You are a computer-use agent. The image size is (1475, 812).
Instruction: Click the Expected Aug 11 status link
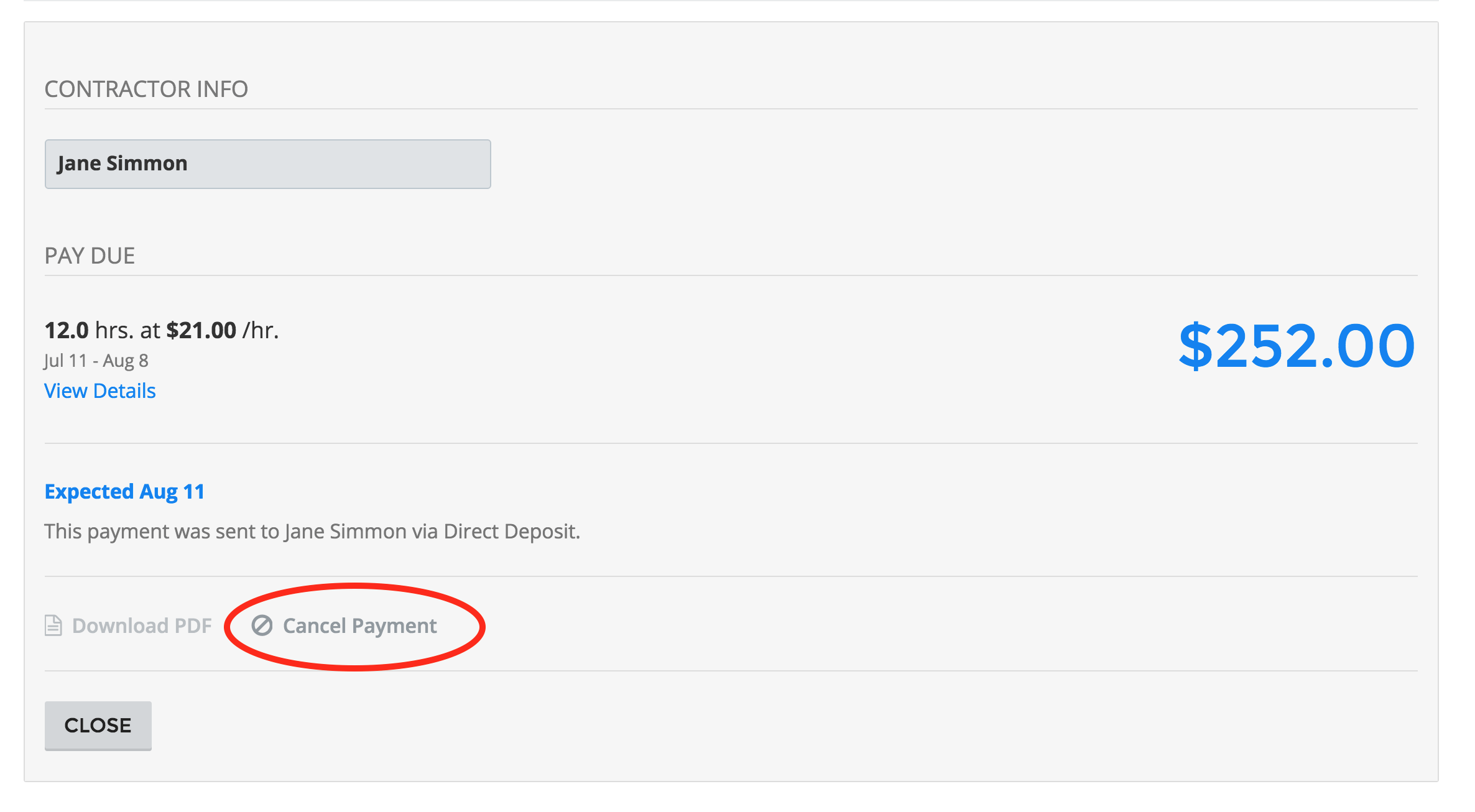[124, 492]
